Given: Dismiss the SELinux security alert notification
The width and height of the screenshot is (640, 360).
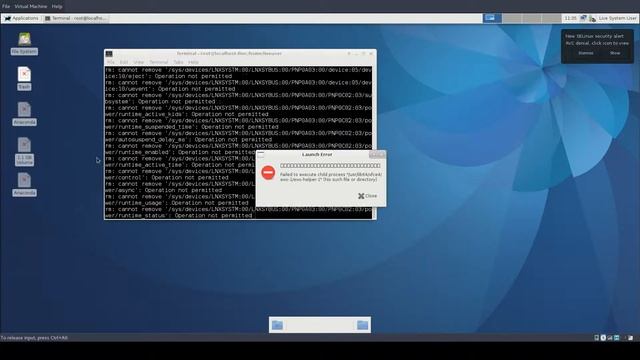Looking at the screenshot, I should (x=586, y=53).
